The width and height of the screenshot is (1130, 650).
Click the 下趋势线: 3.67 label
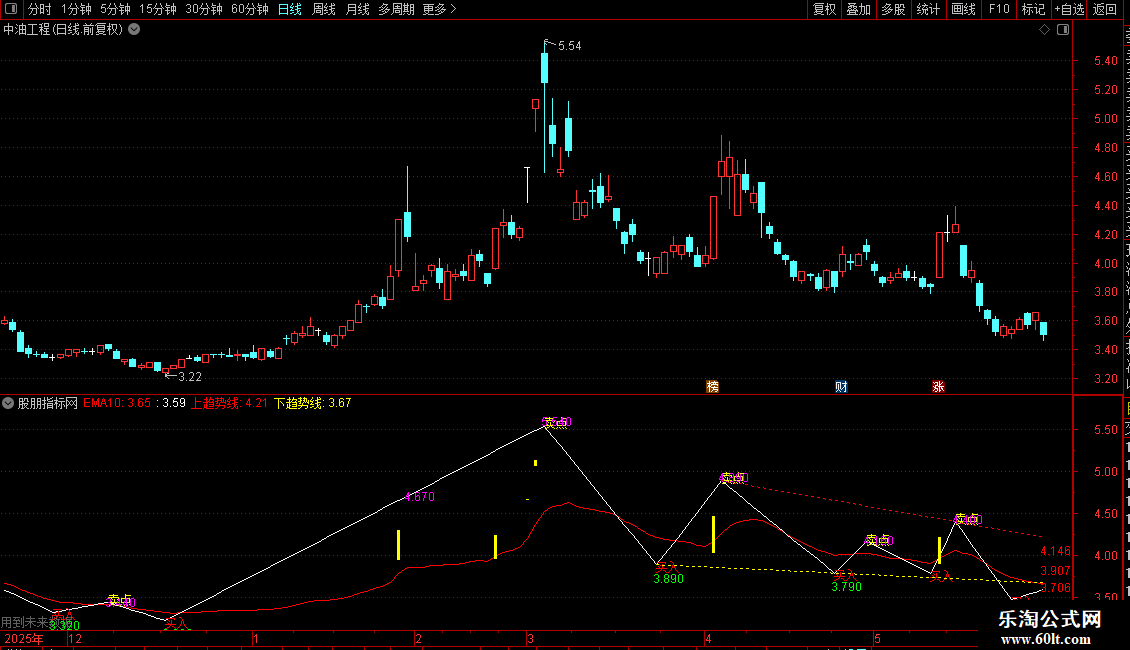[313, 404]
